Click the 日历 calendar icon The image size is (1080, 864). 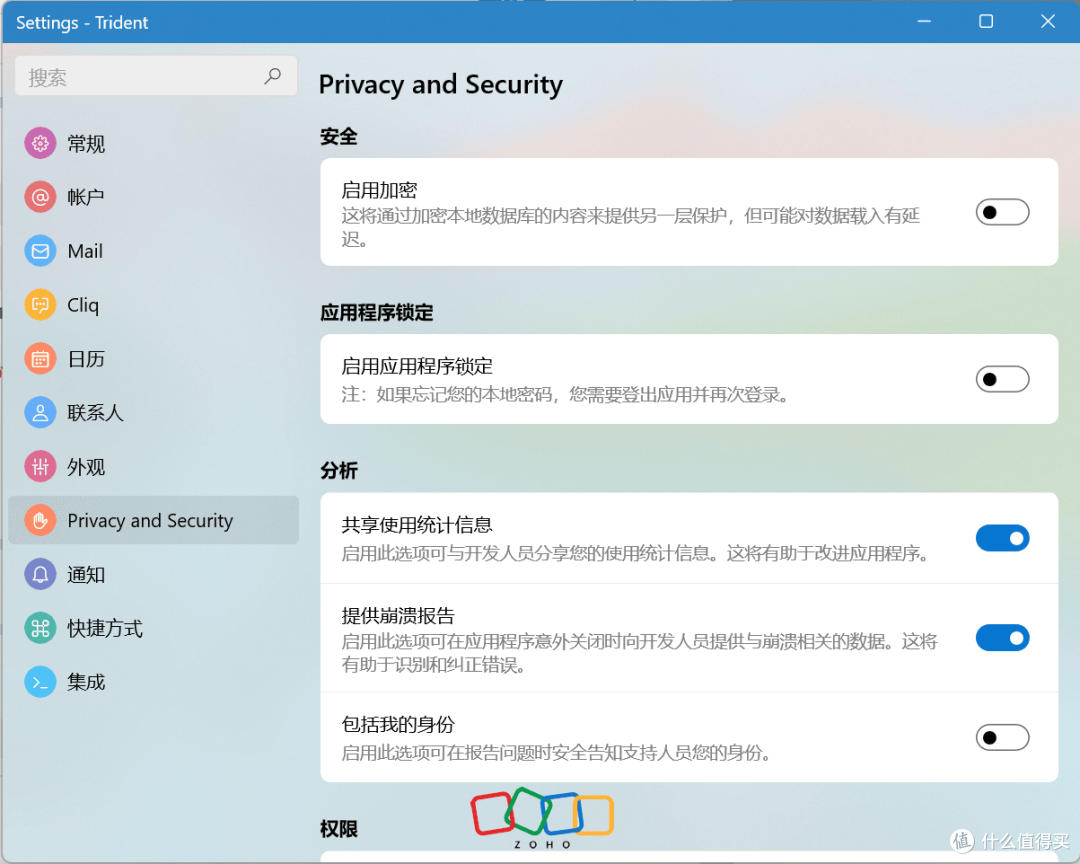point(40,358)
